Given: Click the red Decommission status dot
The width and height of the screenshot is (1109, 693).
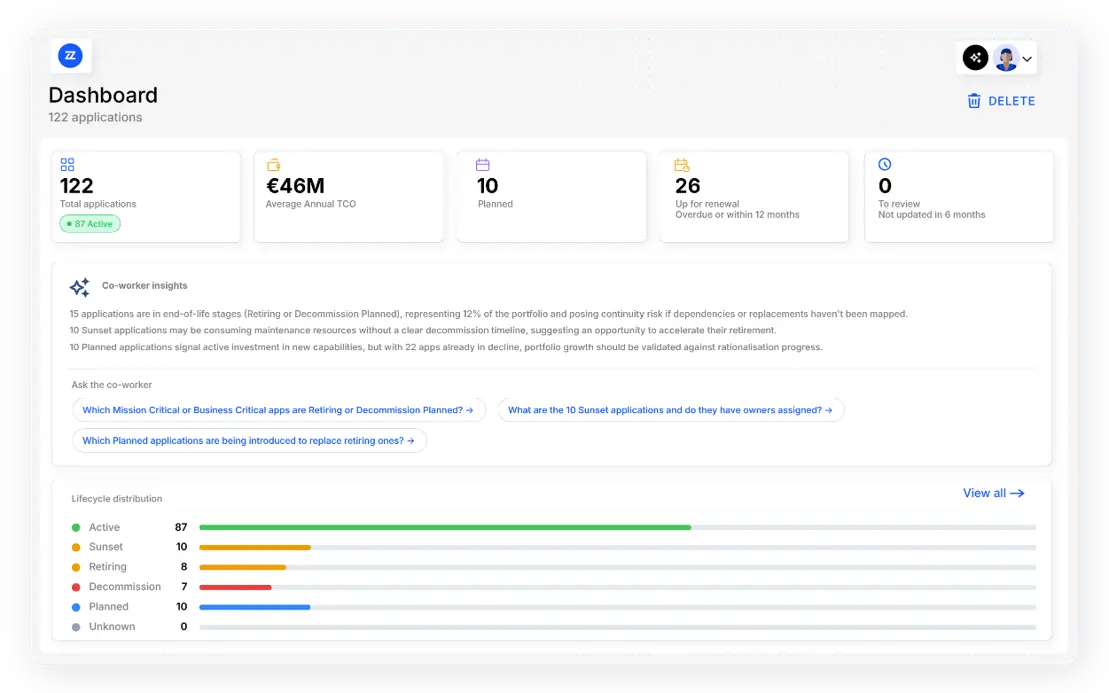Looking at the screenshot, I should pyautogui.click(x=76, y=587).
